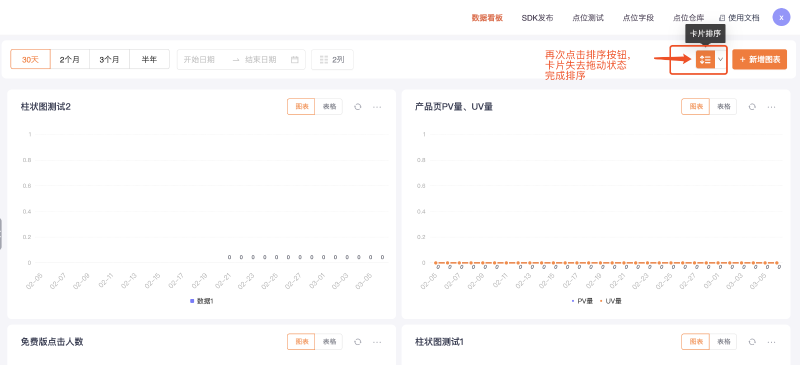The image size is (800, 365).
Task: Toggle the 数据1 legend item
Action: (x=202, y=301)
